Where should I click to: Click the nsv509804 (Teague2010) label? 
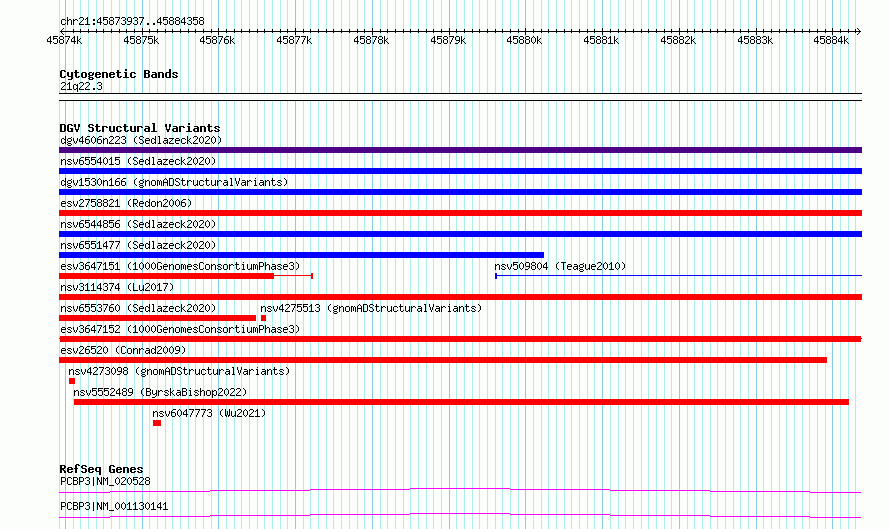[560, 266]
